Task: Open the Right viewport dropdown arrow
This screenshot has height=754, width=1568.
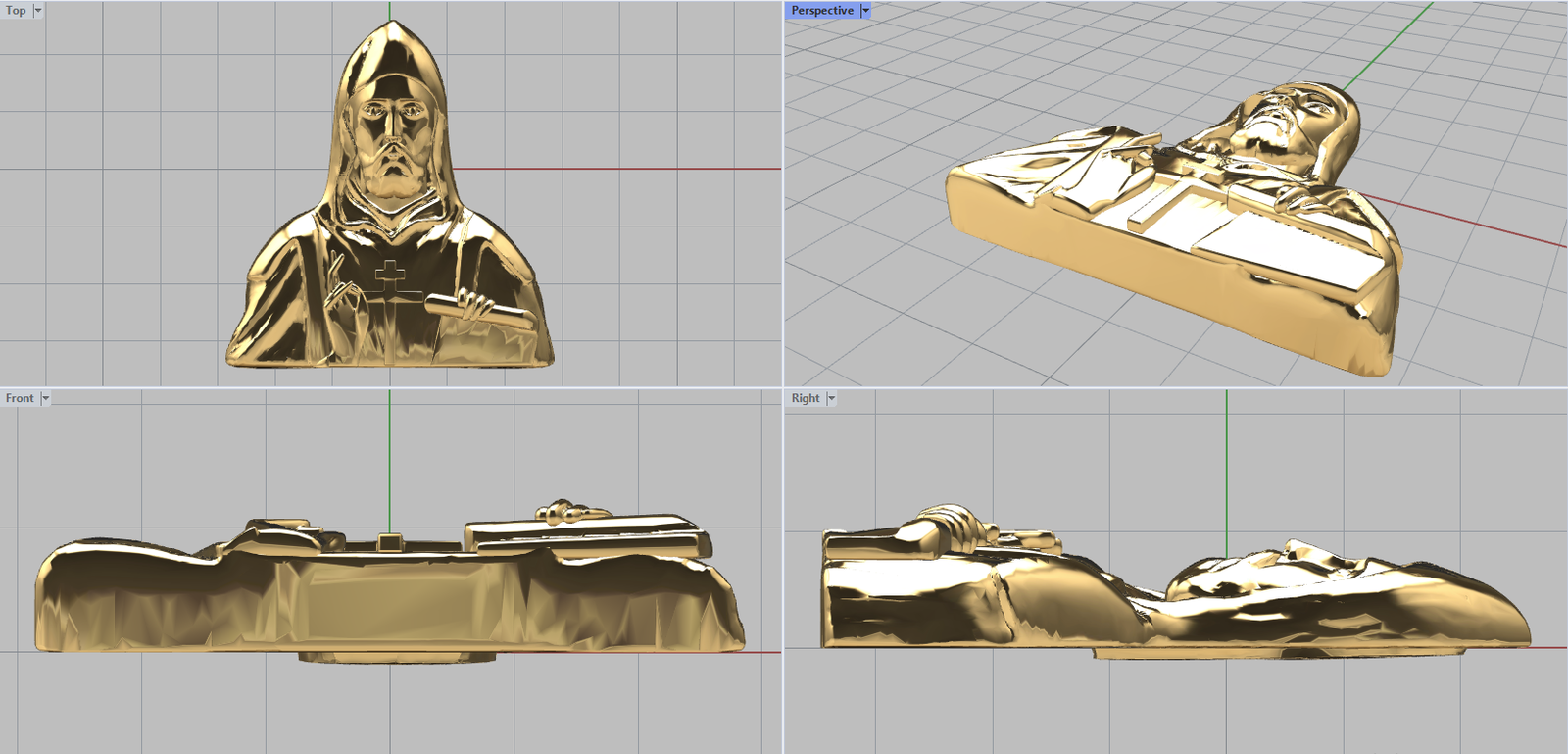Action: (831, 399)
